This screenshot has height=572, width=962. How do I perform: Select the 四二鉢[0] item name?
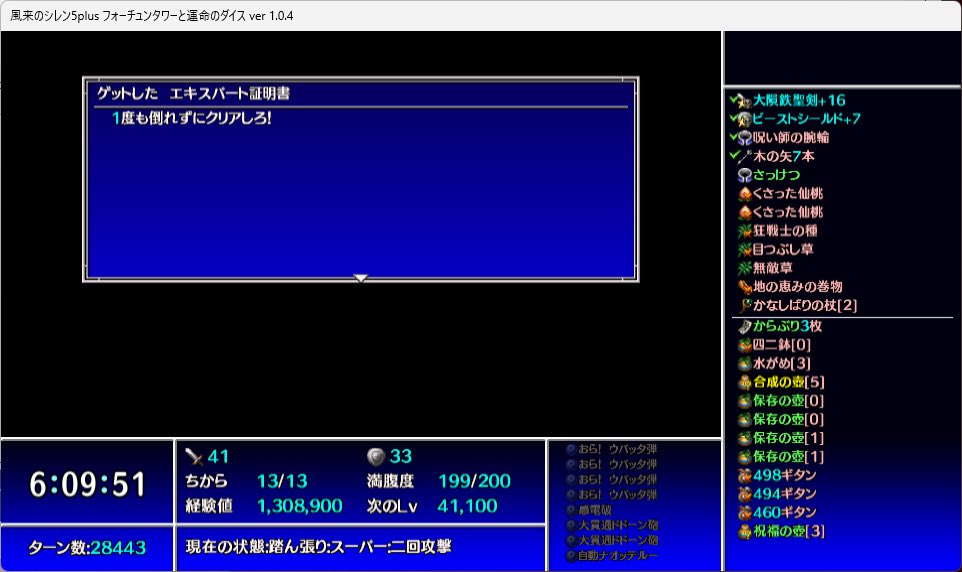tap(782, 345)
